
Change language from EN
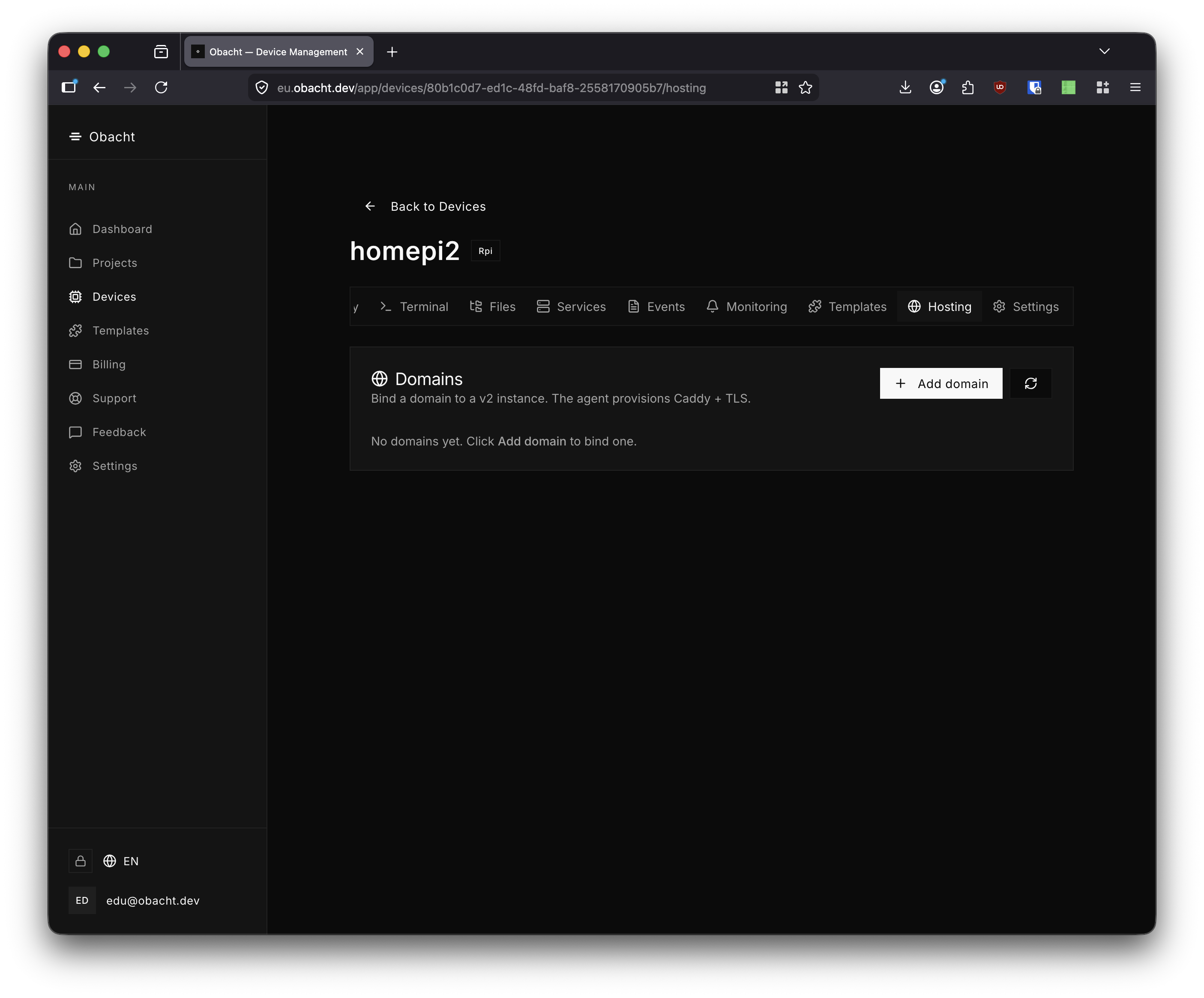pos(121,861)
